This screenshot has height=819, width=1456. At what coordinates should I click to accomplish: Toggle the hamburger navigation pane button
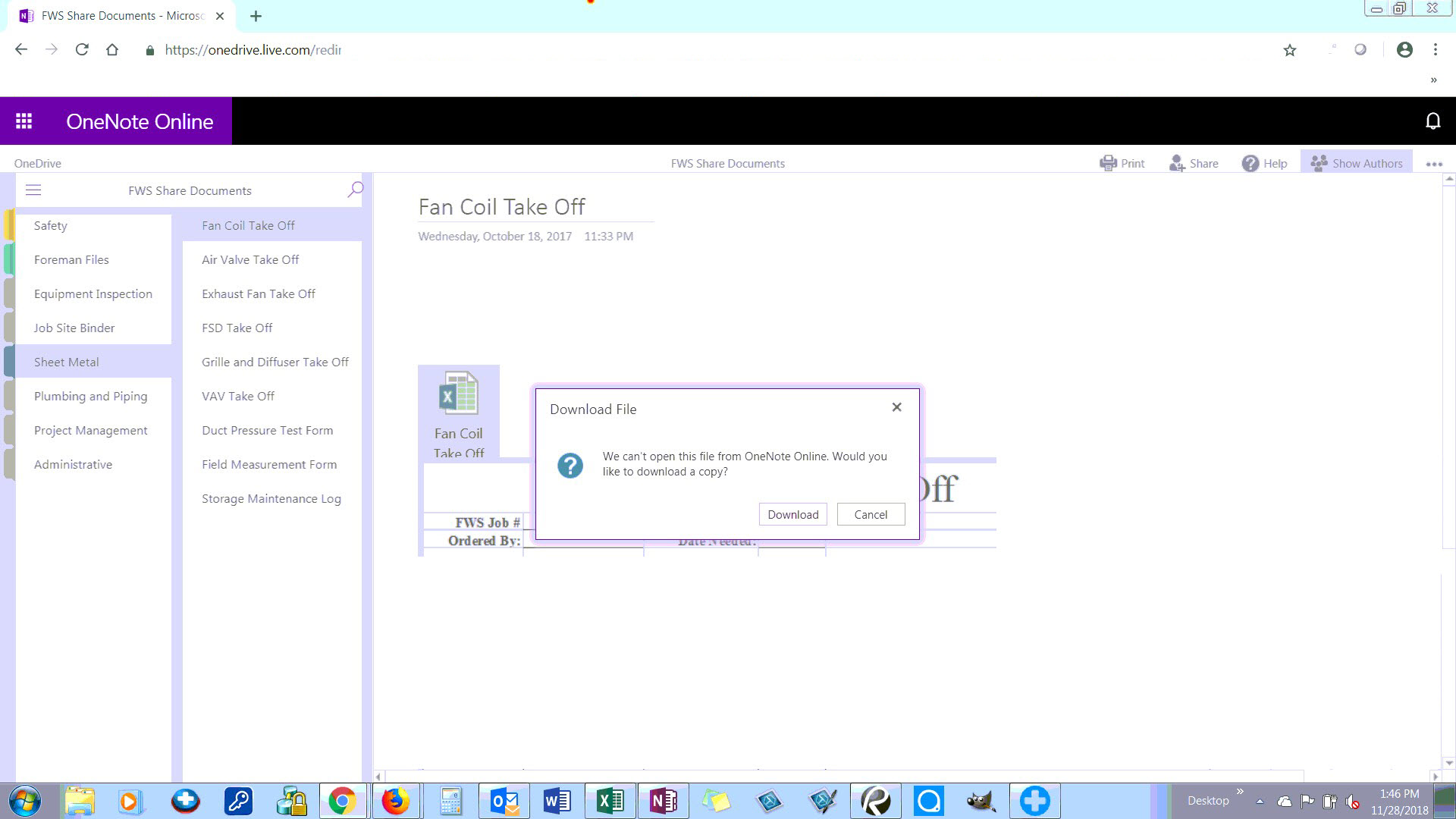coord(33,190)
